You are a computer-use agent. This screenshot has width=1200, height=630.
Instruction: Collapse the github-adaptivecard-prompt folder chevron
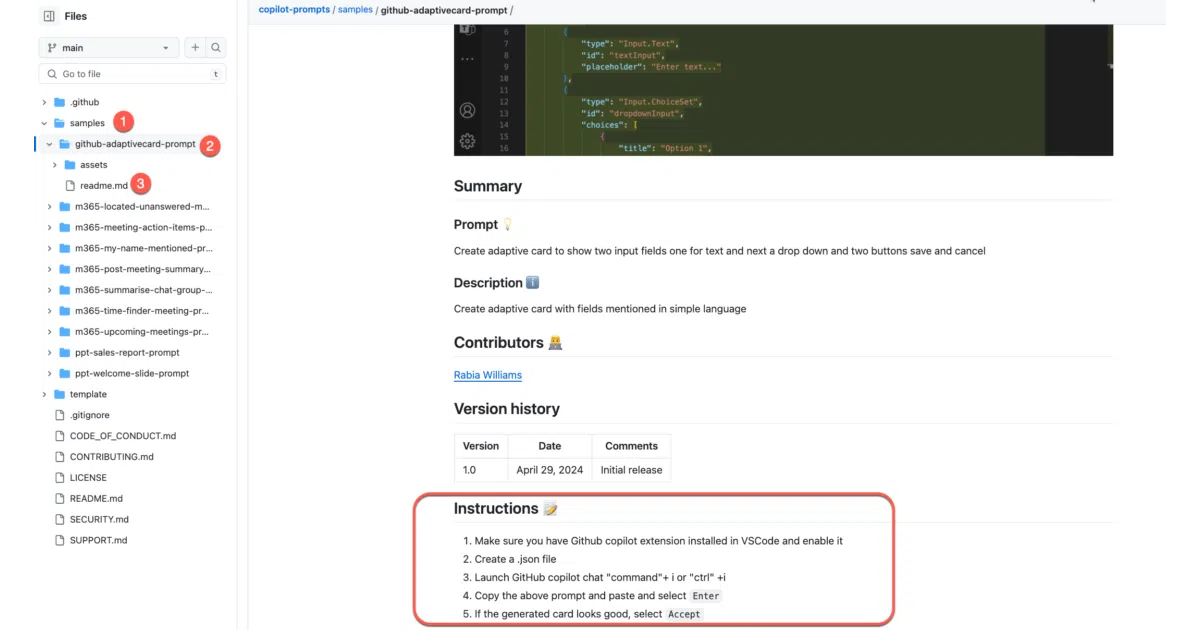(49, 144)
